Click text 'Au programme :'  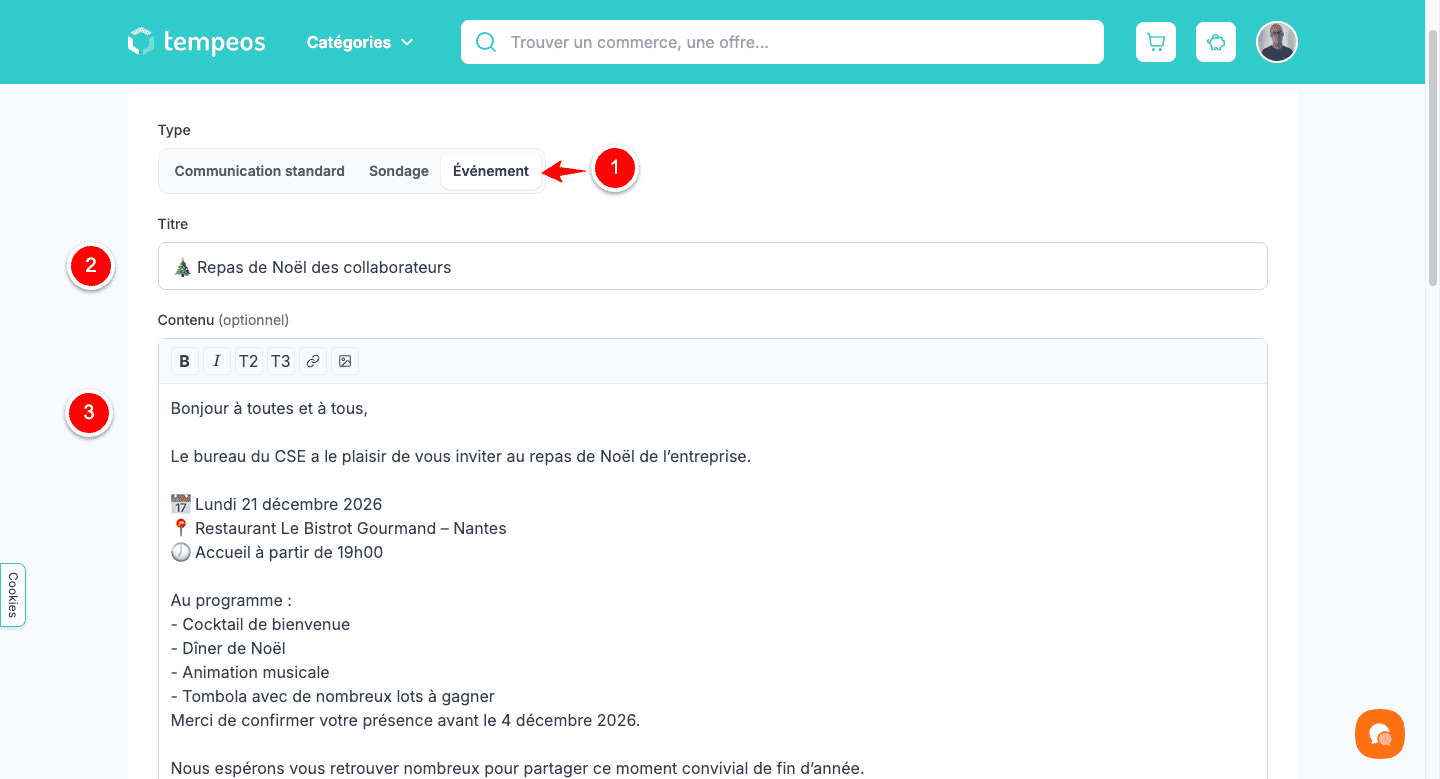231,600
